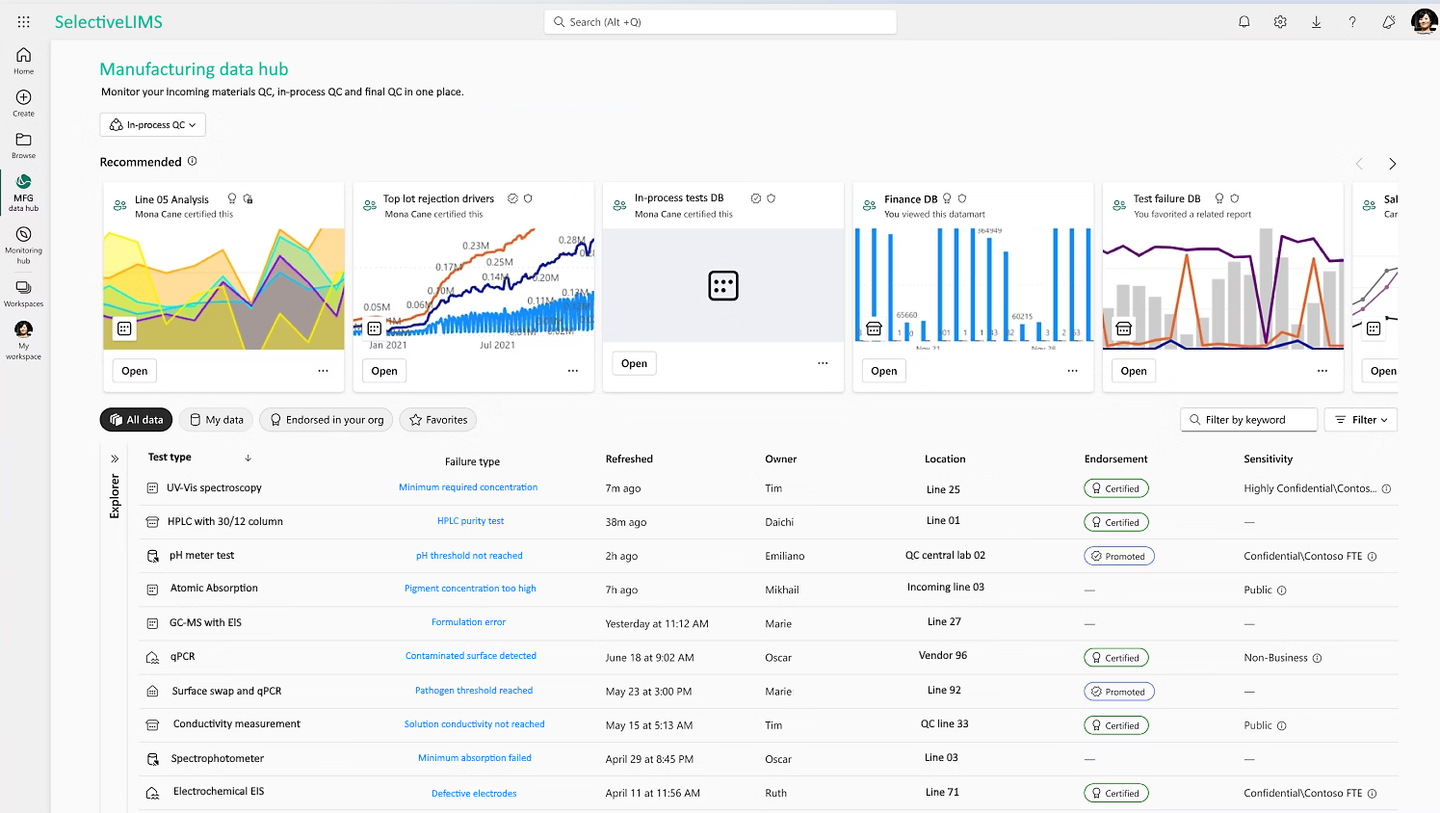Select the All data tab
1440x813 pixels.
[x=137, y=420]
